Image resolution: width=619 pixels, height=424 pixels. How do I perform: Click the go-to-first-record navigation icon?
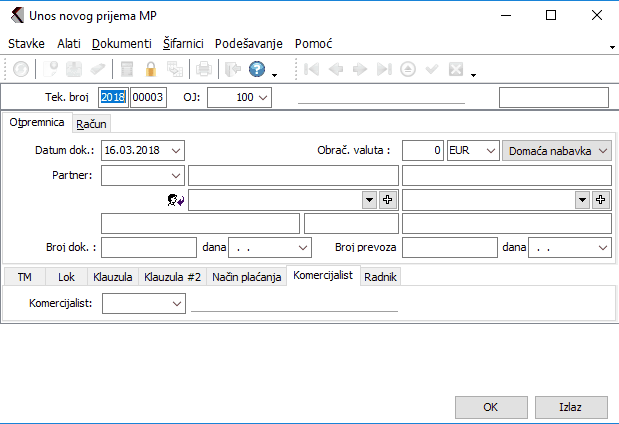[313, 70]
